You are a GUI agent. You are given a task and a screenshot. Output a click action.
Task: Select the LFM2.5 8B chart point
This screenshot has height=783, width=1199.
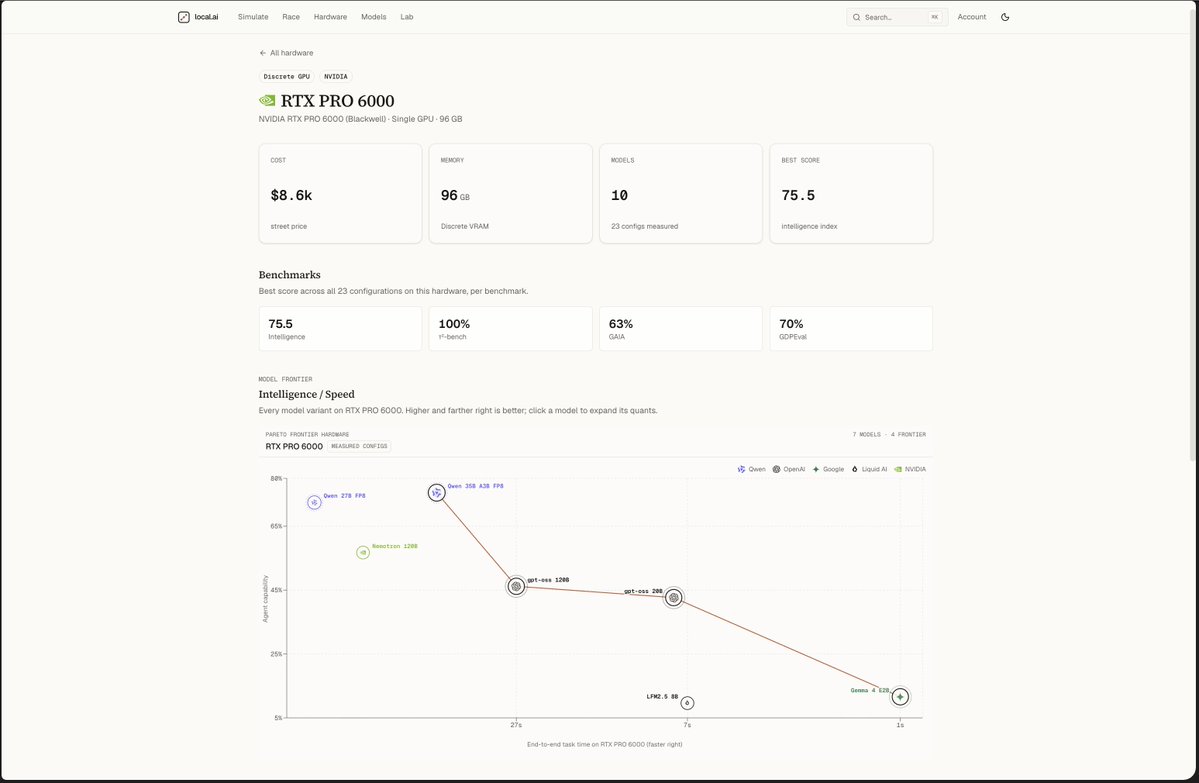click(x=687, y=703)
